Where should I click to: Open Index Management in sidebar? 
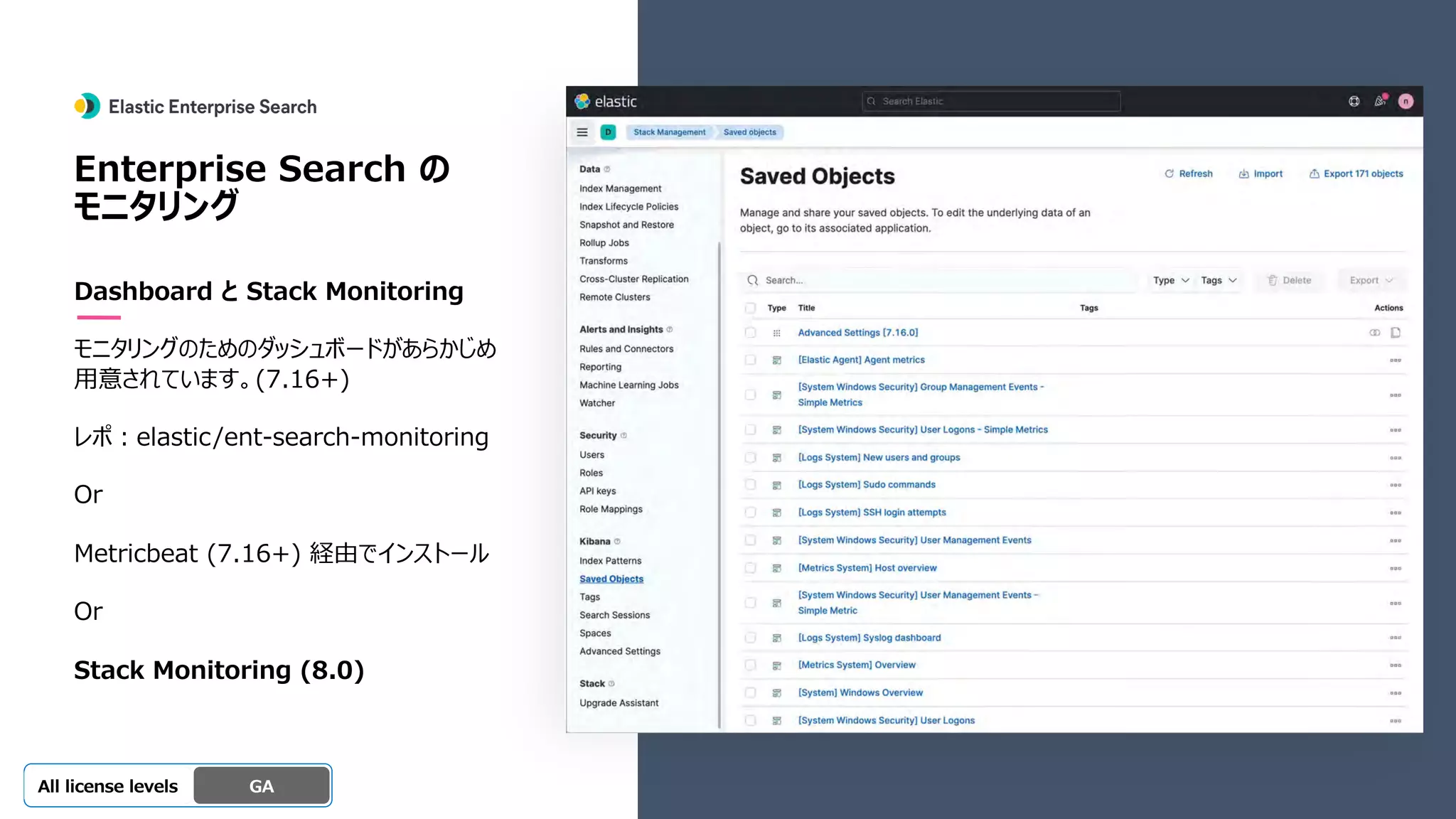[x=620, y=188]
